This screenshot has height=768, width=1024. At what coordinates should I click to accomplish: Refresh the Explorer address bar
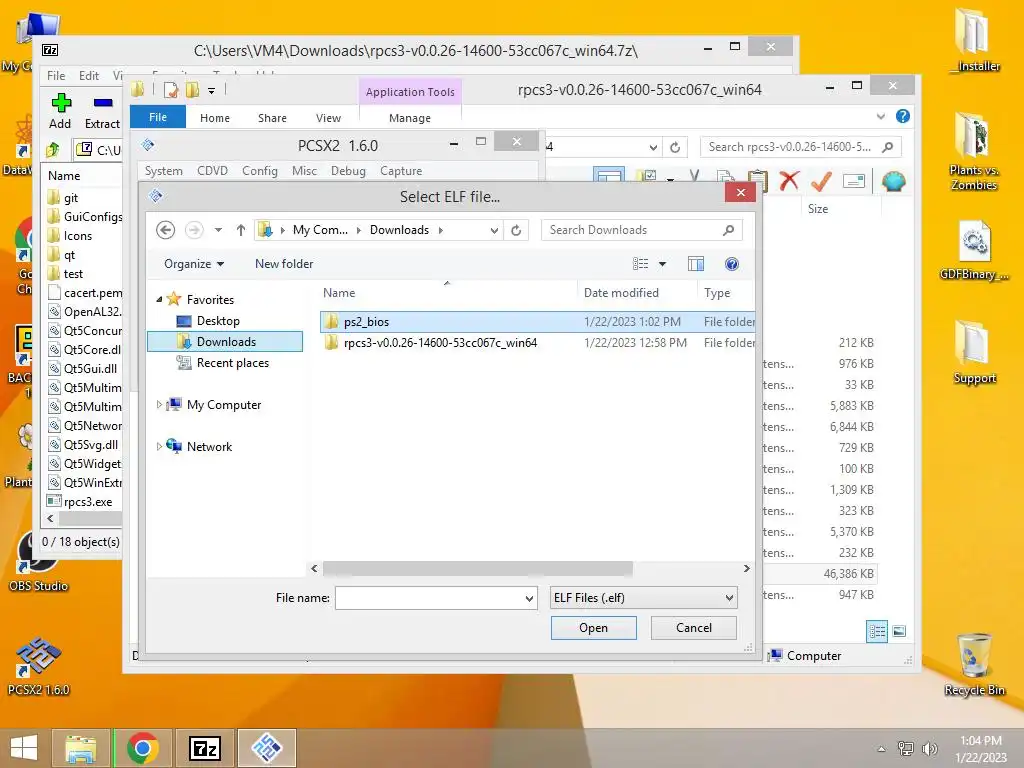(675, 147)
